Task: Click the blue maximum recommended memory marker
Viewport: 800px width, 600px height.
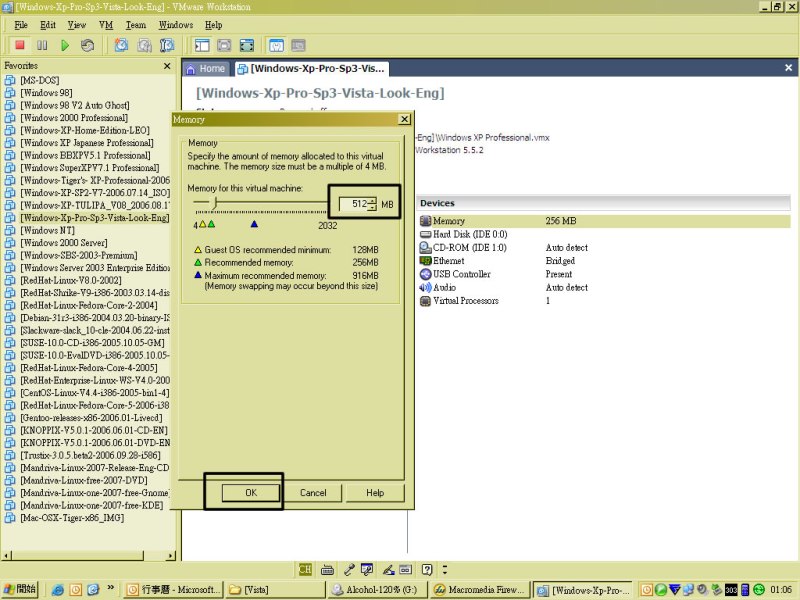Action: pyautogui.click(x=254, y=224)
